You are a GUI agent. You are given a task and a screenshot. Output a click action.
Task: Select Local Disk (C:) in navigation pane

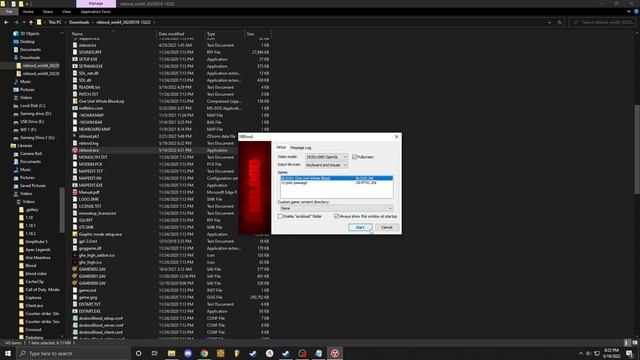pyautogui.click(x=33, y=106)
